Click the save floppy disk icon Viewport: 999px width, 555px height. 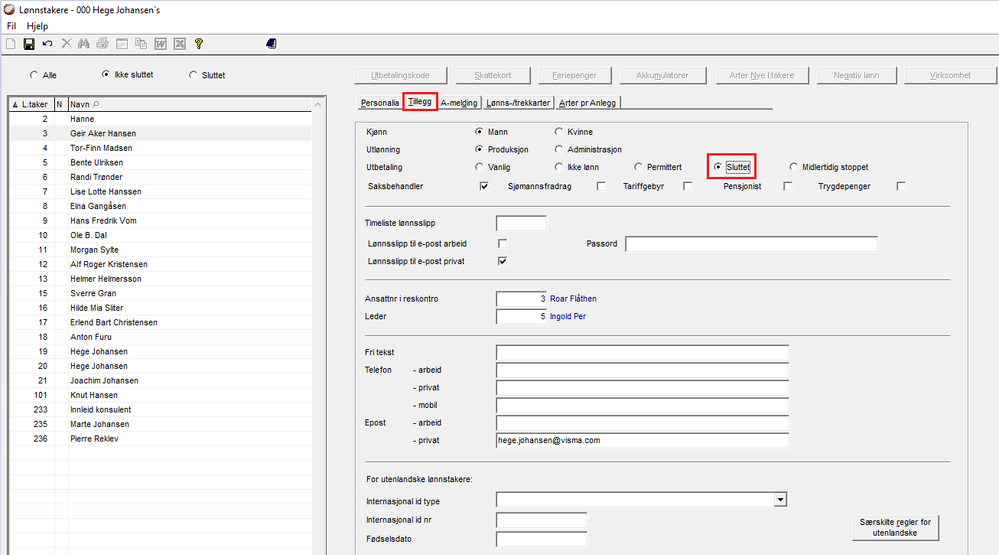pos(29,44)
